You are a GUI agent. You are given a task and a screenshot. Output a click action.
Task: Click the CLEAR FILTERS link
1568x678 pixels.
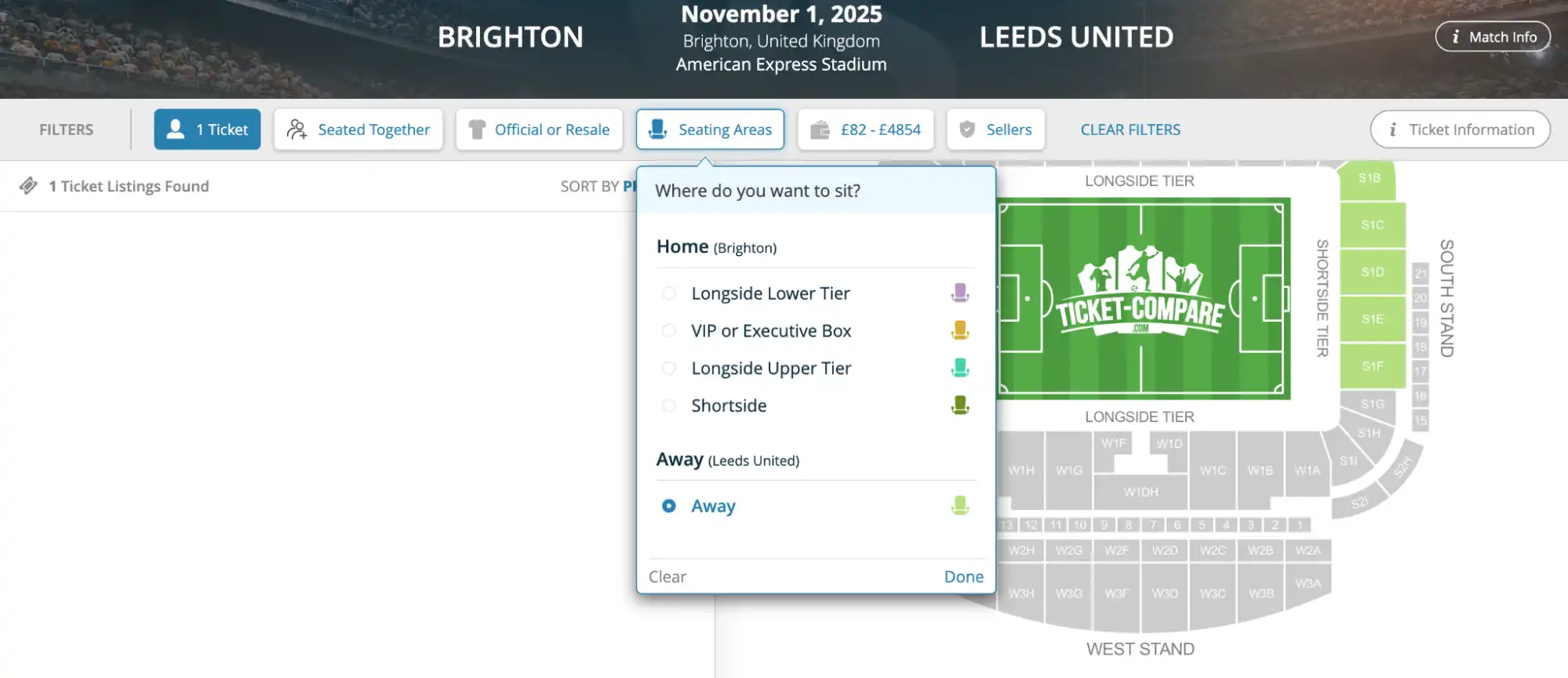1130,129
